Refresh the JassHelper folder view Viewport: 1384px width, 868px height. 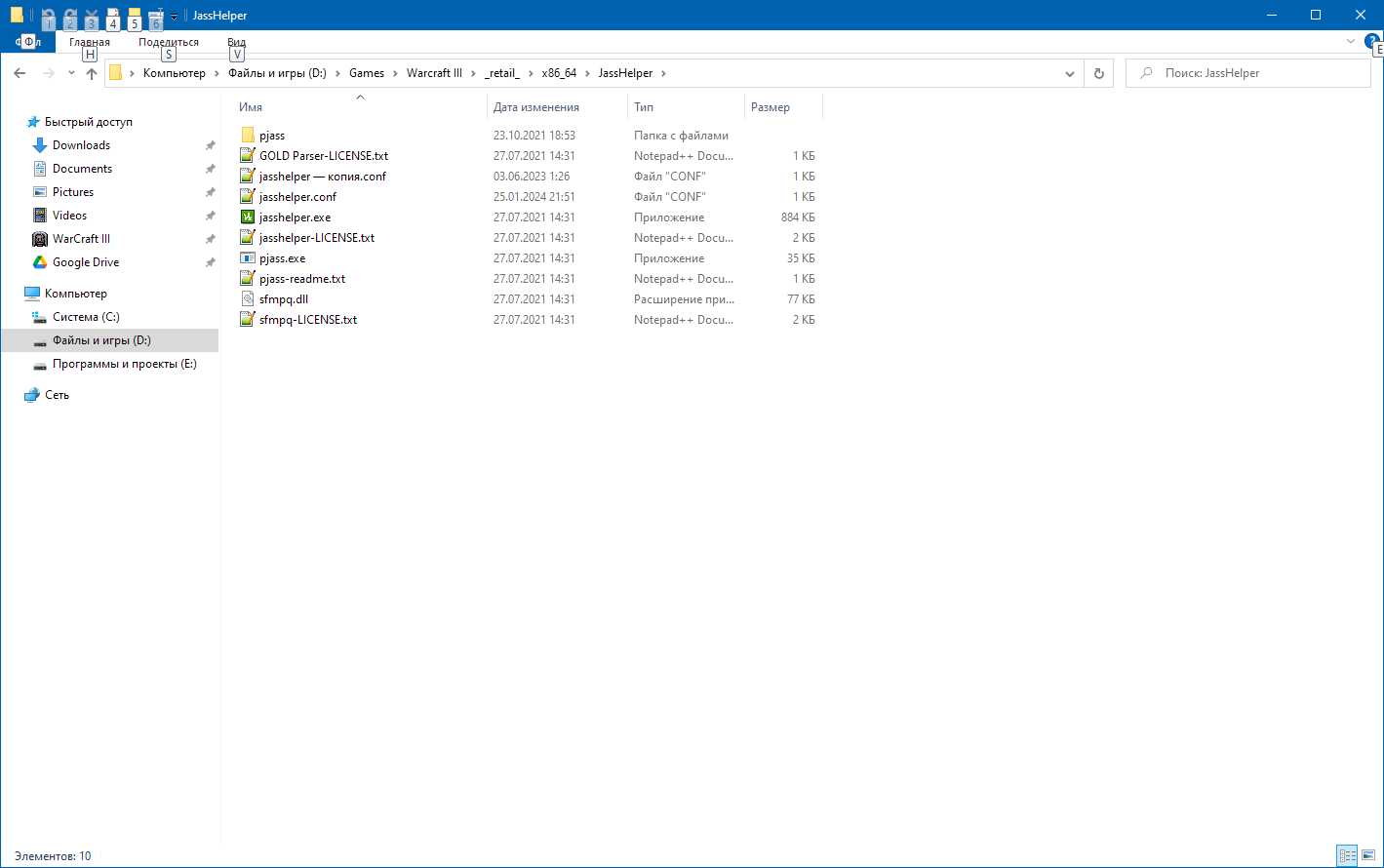click(x=1099, y=73)
